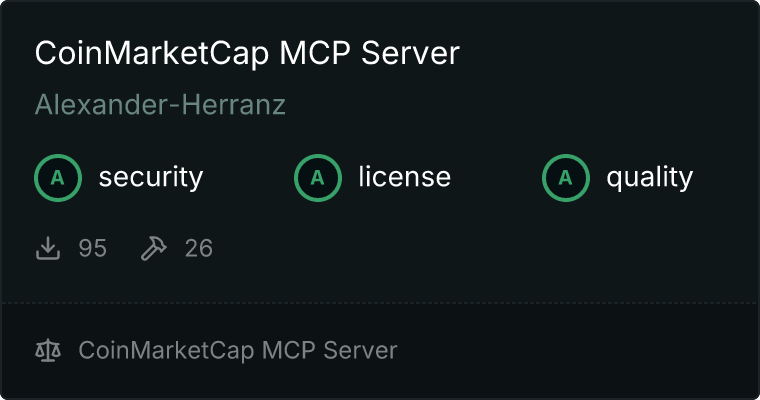Click the dashed divider above the footer
This screenshot has width=760, height=400.
click(380, 303)
